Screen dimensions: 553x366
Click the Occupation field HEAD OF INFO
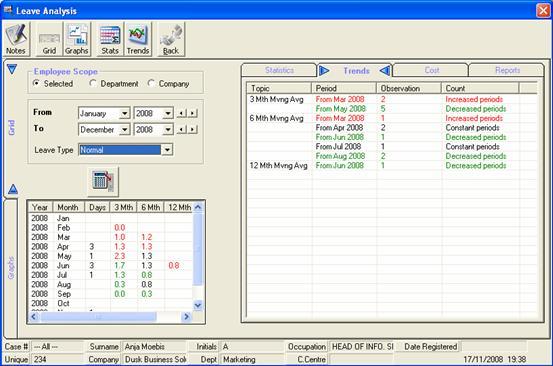pyautogui.click(x=361, y=347)
